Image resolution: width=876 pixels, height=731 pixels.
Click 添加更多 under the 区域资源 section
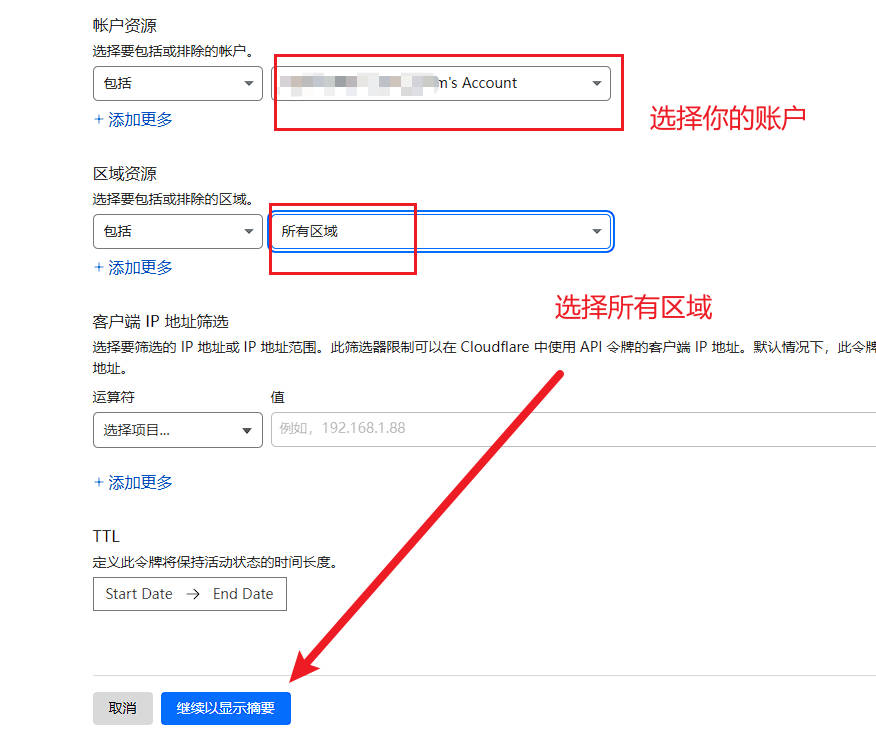(140, 268)
